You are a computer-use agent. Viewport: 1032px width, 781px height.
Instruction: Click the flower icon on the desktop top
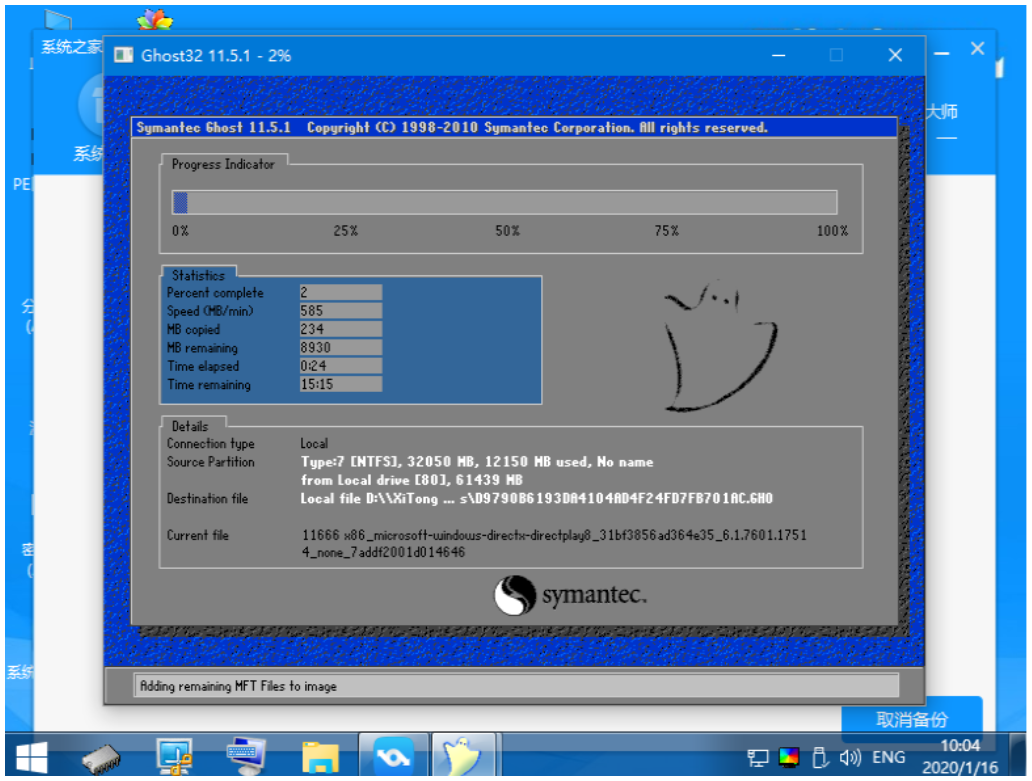pos(155,21)
